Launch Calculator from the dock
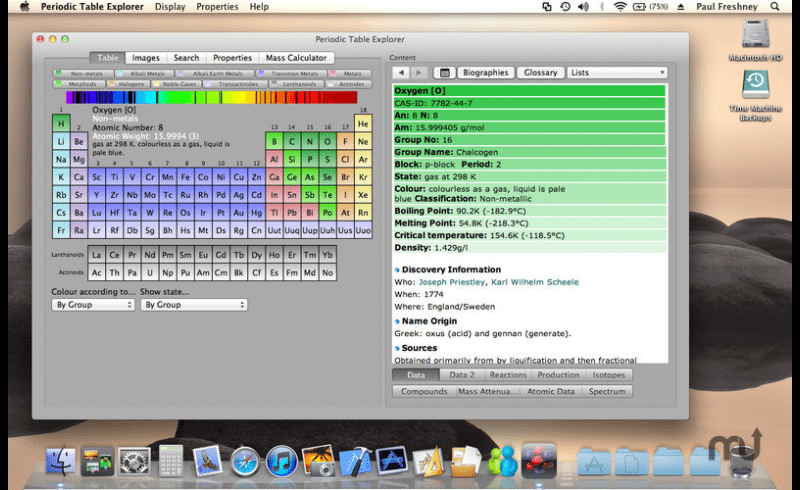This screenshot has height=490, width=800. coord(170,461)
